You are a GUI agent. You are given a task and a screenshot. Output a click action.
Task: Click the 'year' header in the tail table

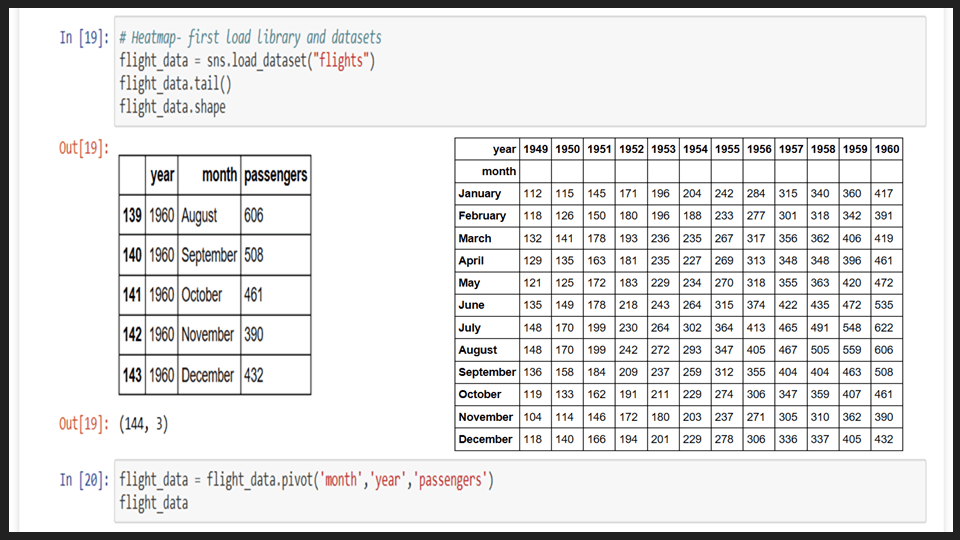[162, 175]
